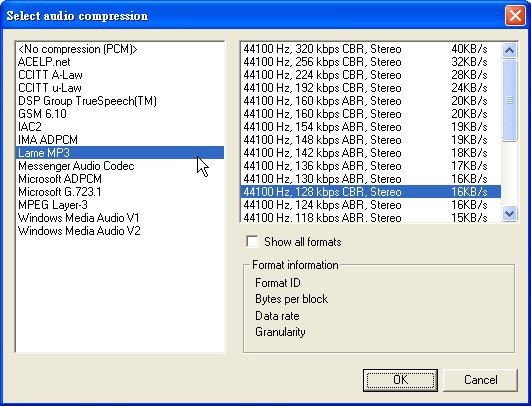Dismiss dialog with Cancel button

(481, 380)
